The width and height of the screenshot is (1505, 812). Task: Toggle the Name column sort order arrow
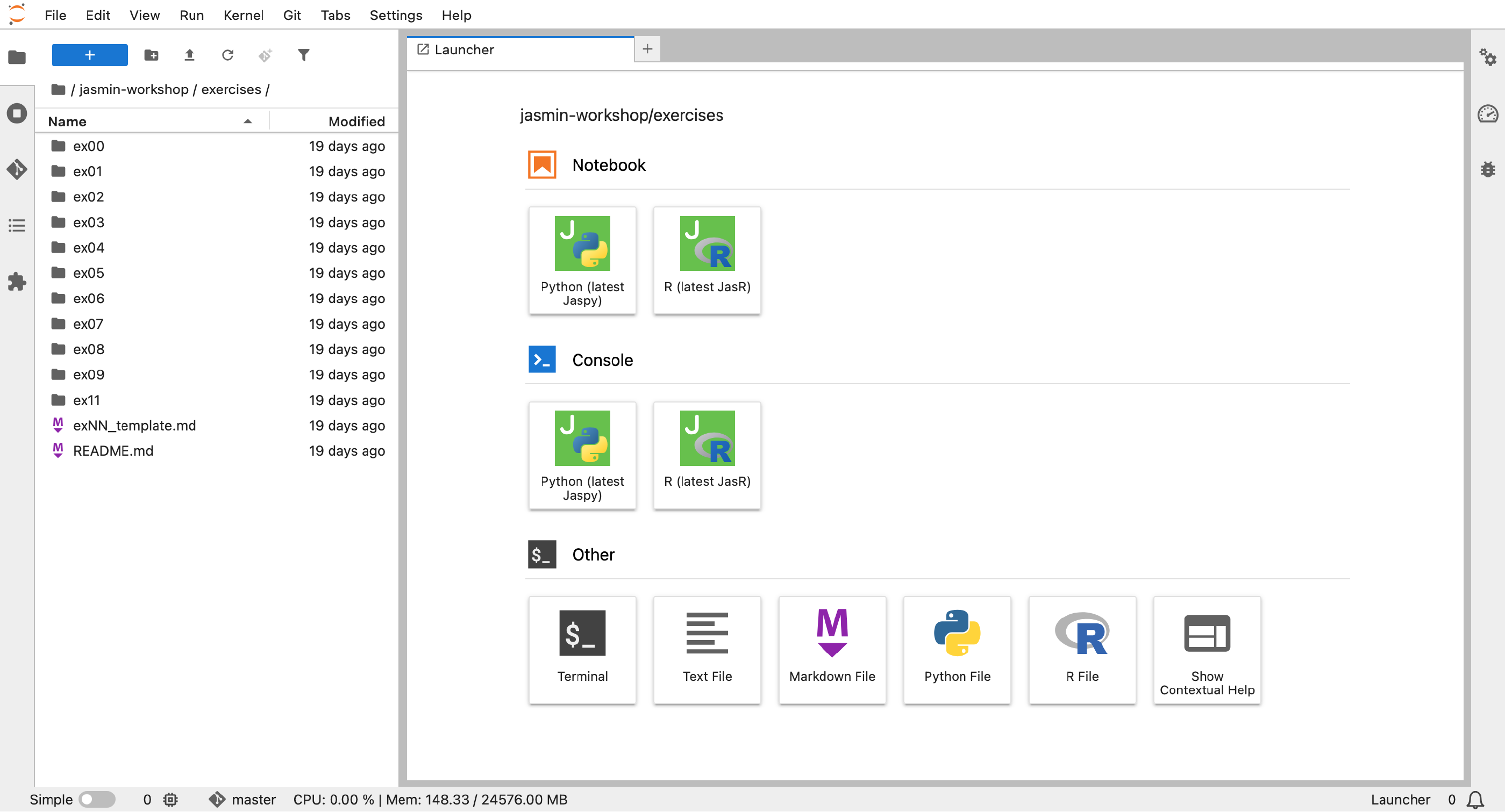click(x=248, y=121)
